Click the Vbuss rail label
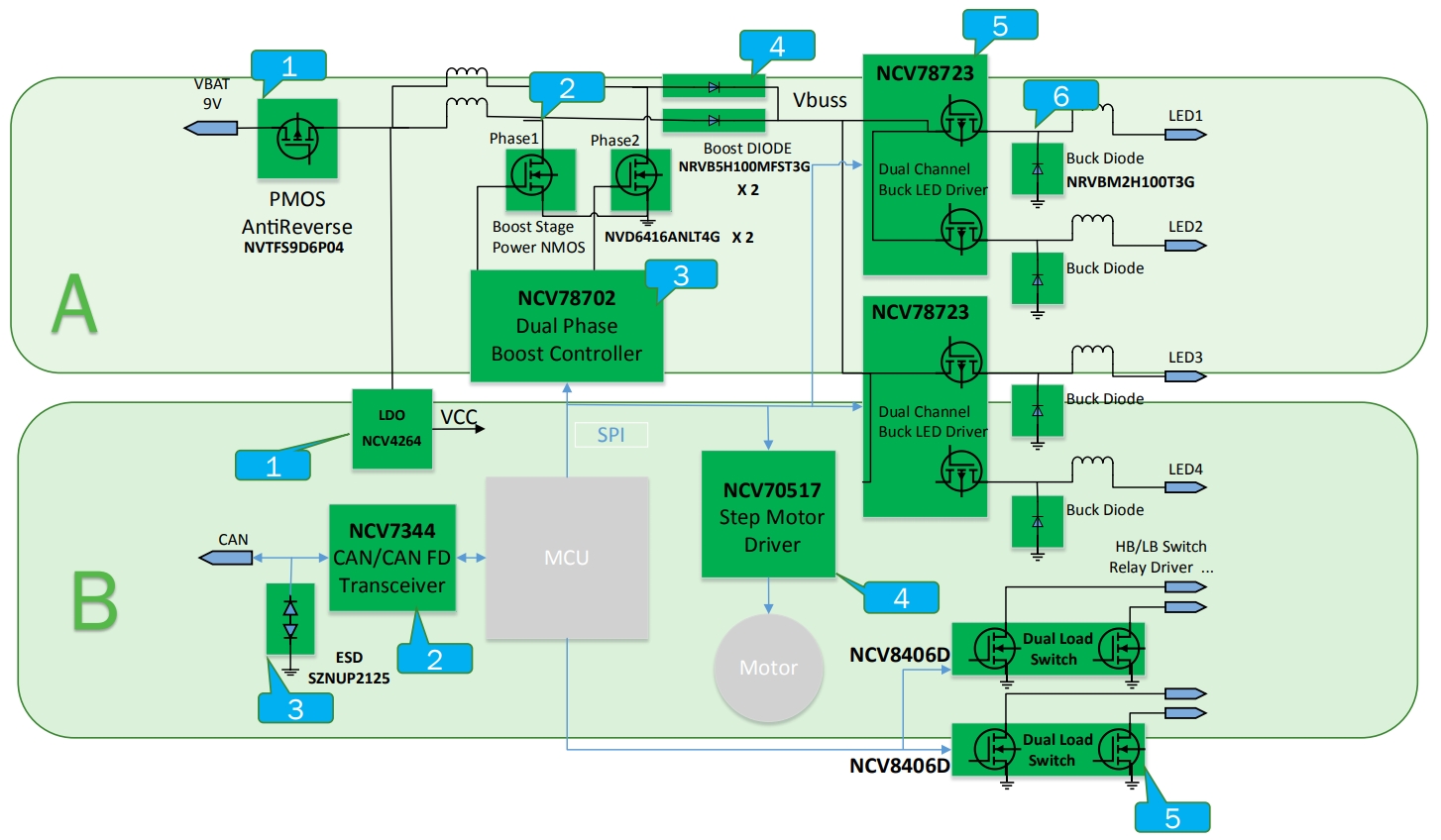Screen dimensions: 1441x840 tap(820, 100)
